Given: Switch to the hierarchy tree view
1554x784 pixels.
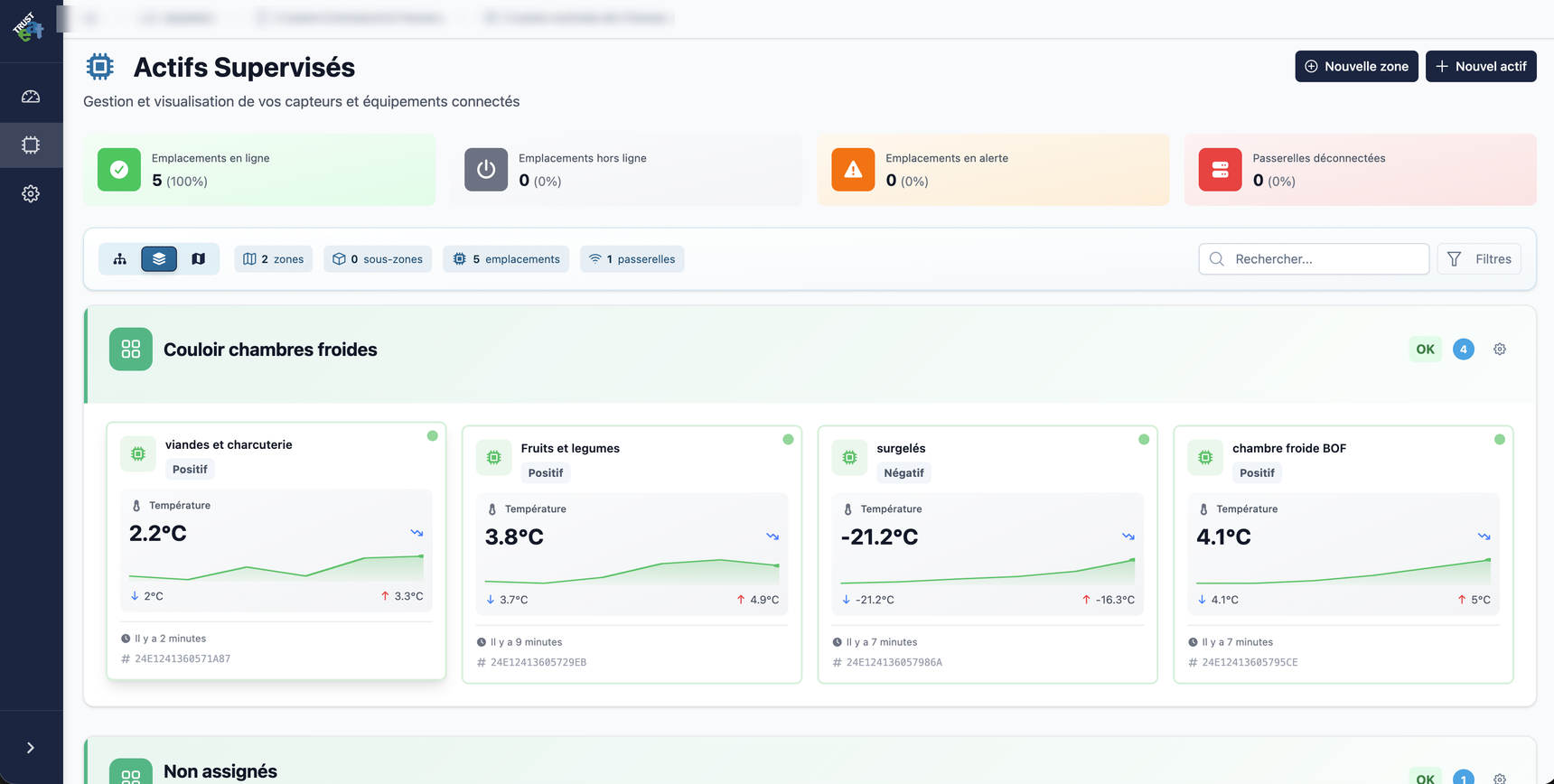Looking at the screenshot, I should pos(120,259).
